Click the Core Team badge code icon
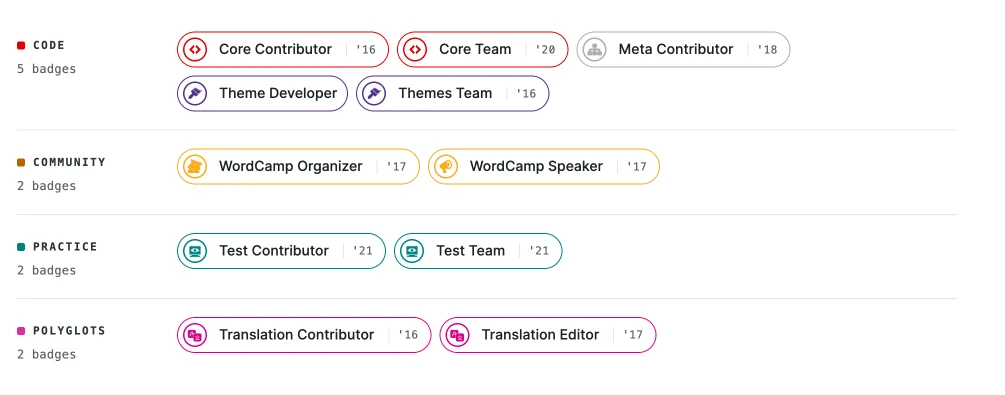The height and width of the screenshot is (395, 1005). tap(415, 49)
